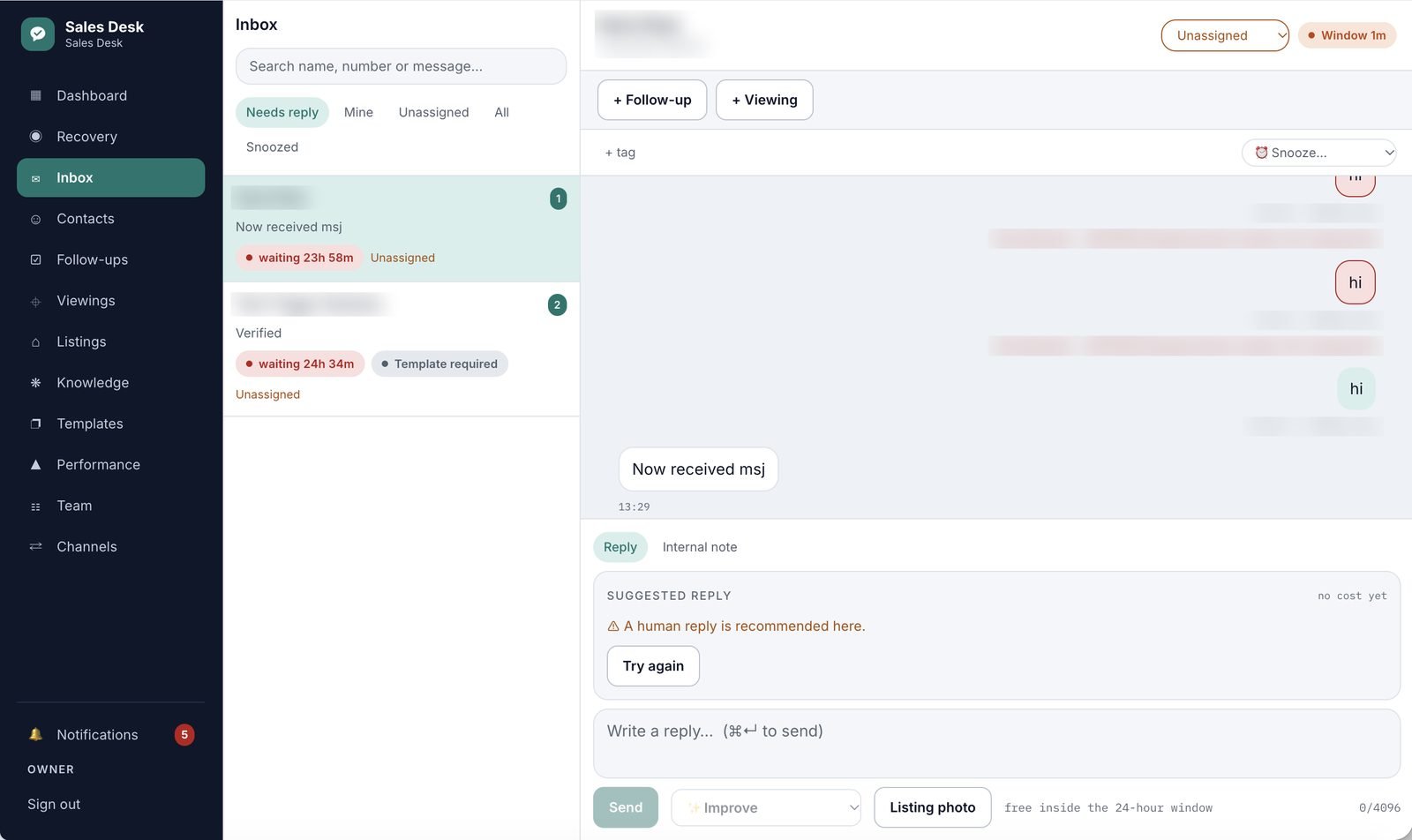Click the Inbox envelope icon
Screen dimensions: 1412x840
[35, 178]
